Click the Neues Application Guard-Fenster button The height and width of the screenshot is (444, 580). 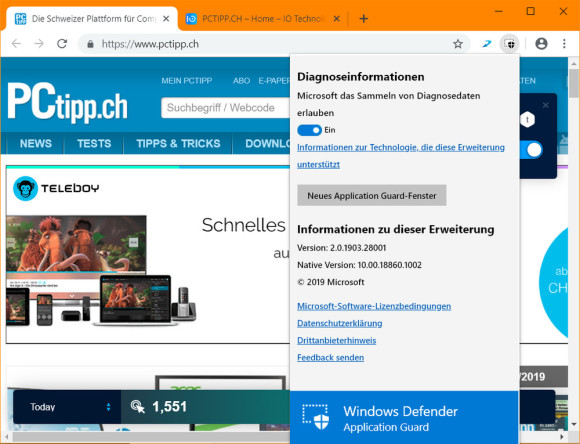tap(372, 195)
